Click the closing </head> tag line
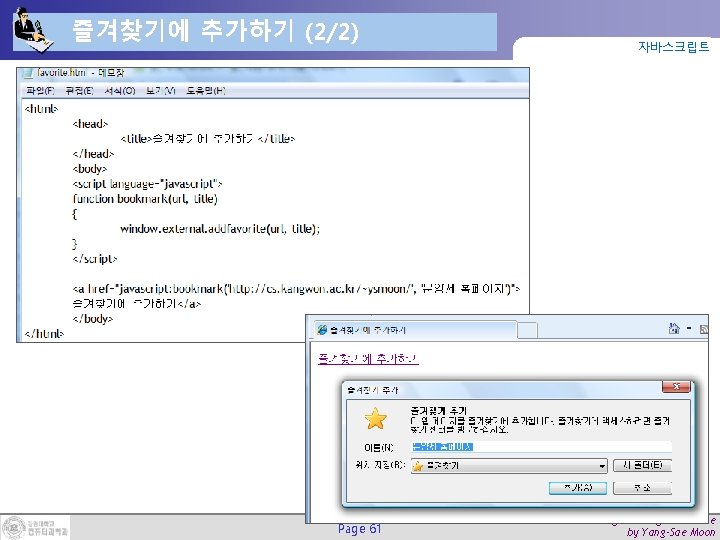The height and width of the screenshot is (540, 720). (x=93, y=154)
